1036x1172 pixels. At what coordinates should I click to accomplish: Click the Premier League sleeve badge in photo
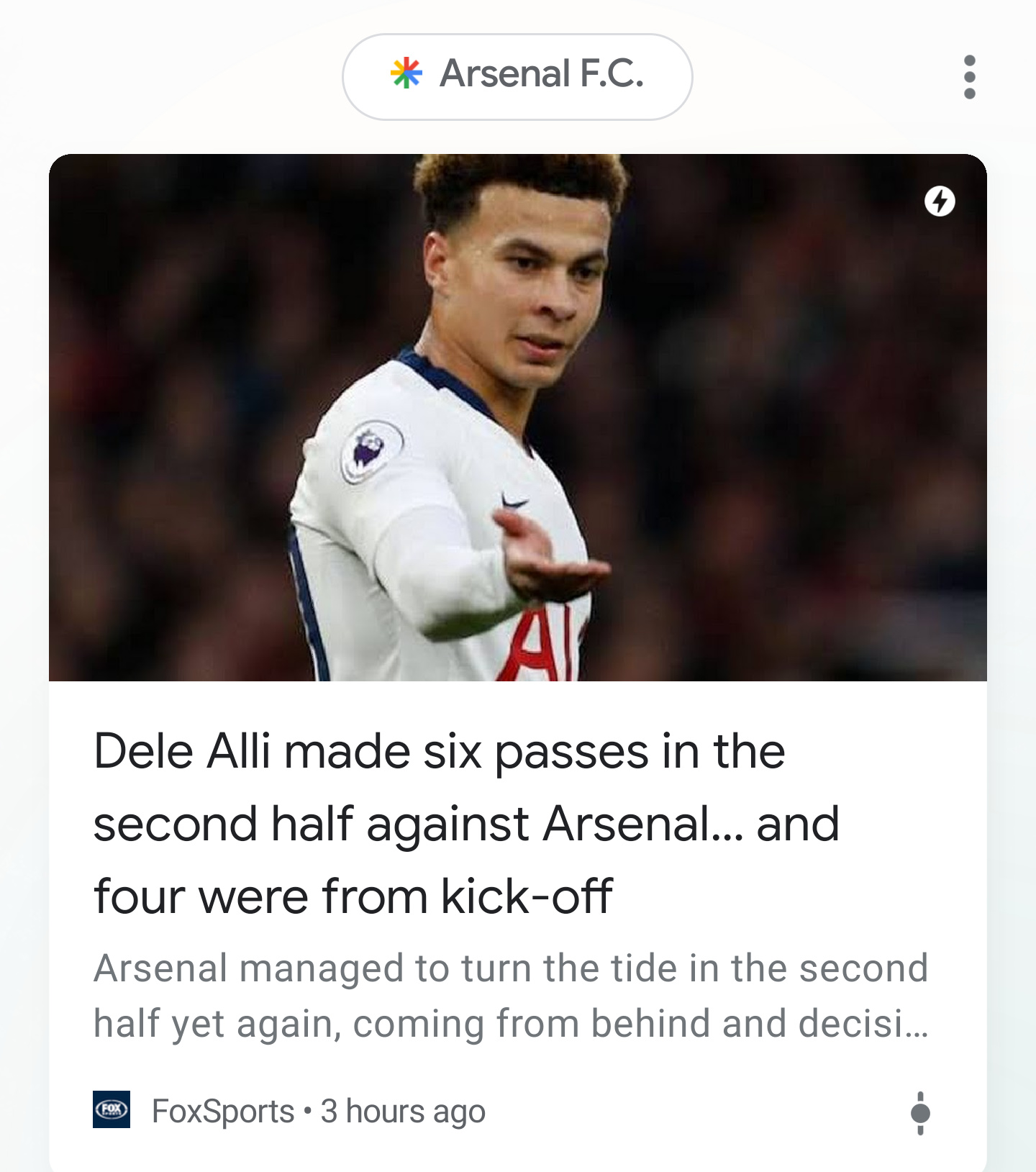pyautogui.click(x=371, y=451)
